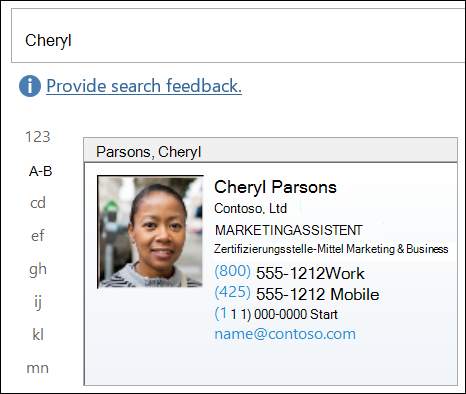Select the kl index tab
466x394 pixels.
tap(38, 334)
